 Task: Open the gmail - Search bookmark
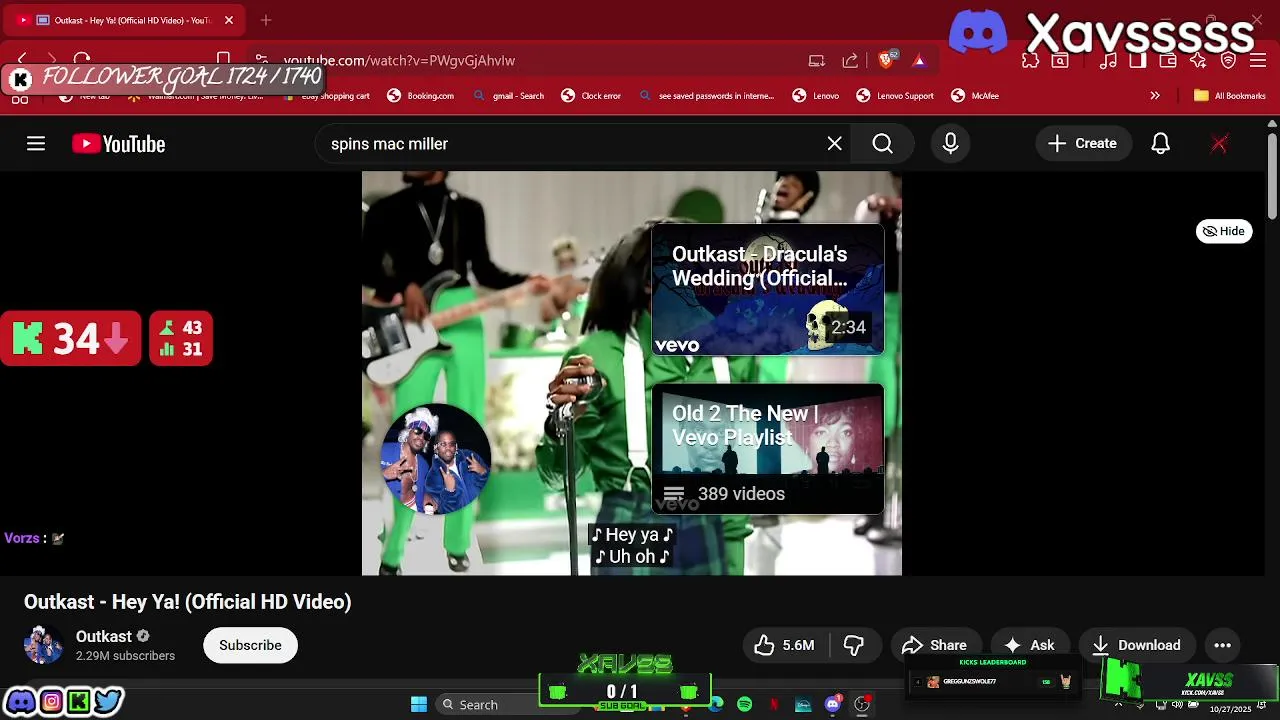pos(508,96)
